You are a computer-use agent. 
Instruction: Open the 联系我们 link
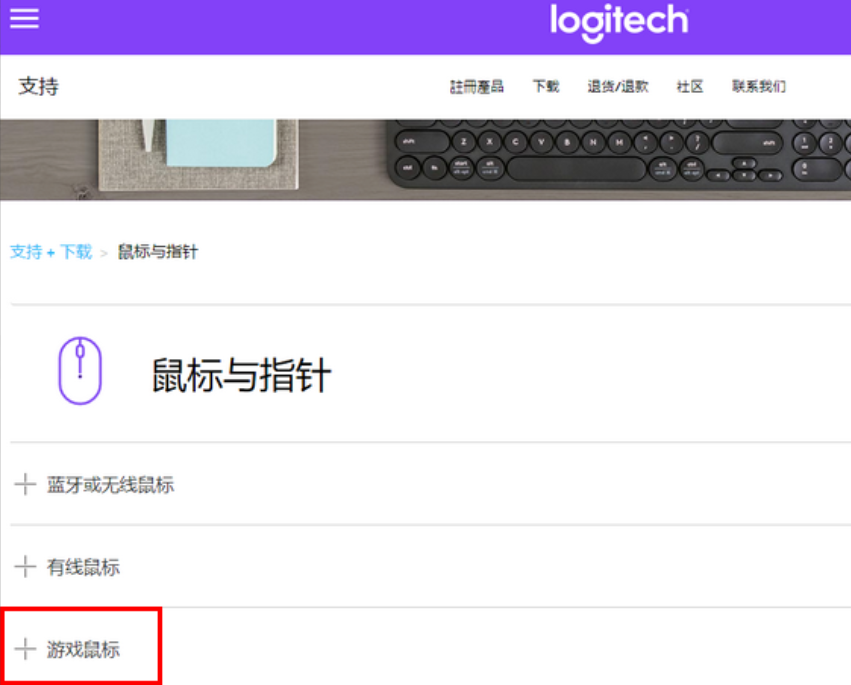point(758,87)
